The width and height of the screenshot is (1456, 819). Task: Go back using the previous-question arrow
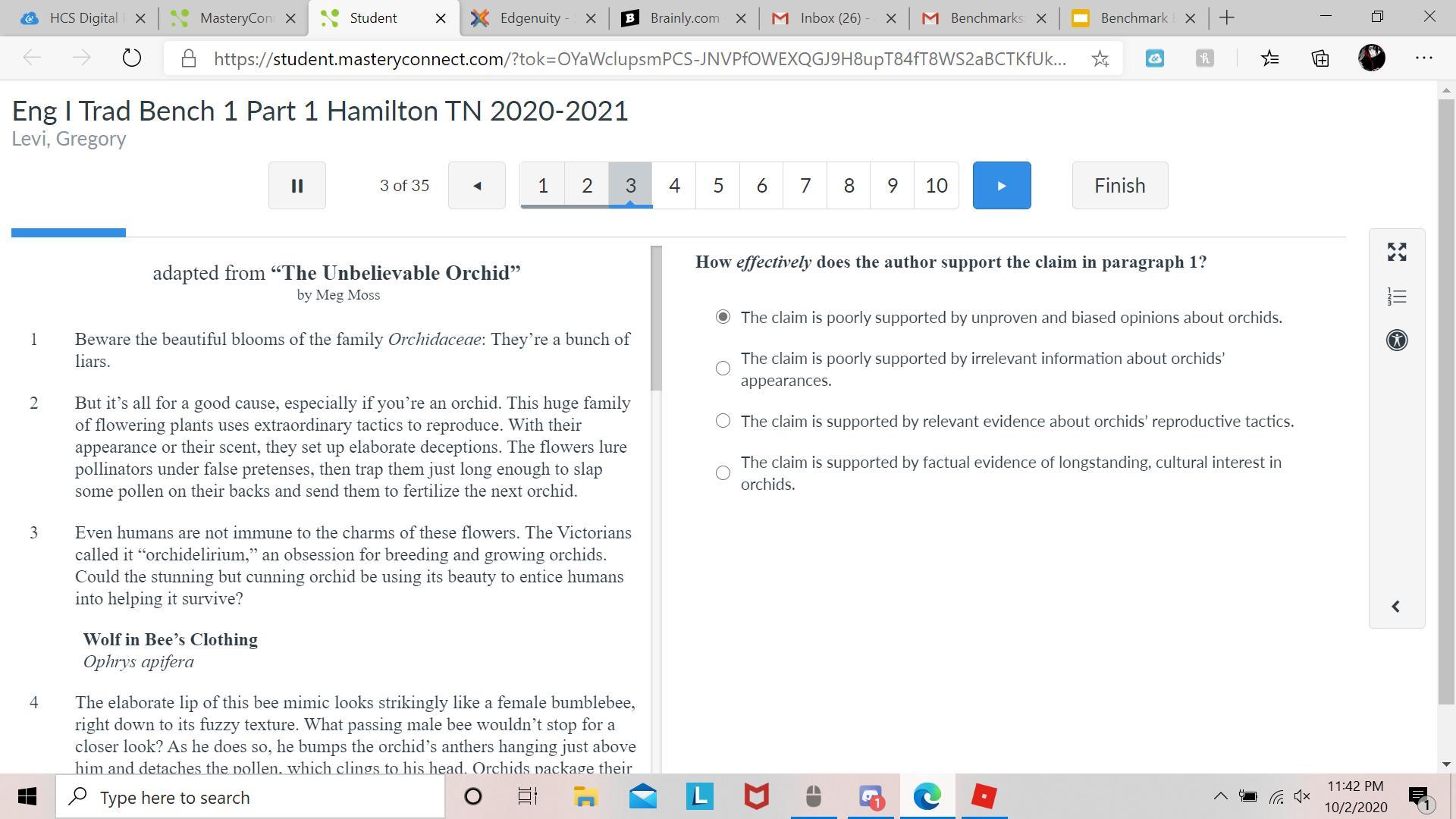[x=476, y=186]
